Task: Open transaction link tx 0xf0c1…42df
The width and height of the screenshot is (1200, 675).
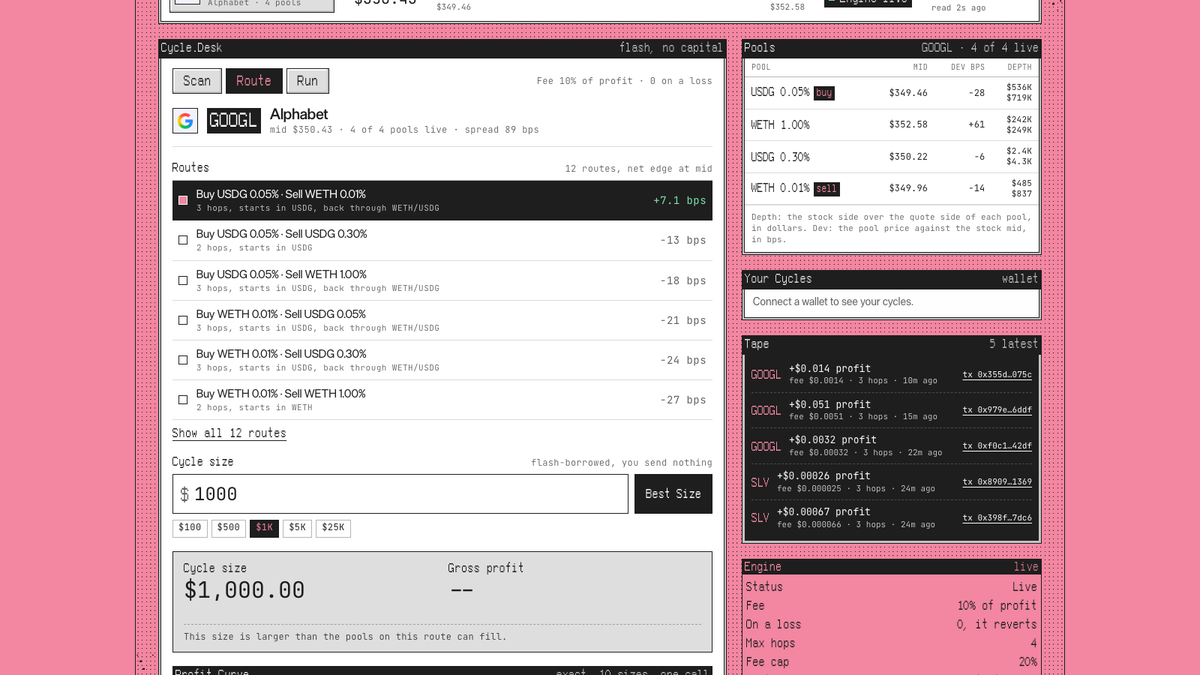Action: [997, 446]
